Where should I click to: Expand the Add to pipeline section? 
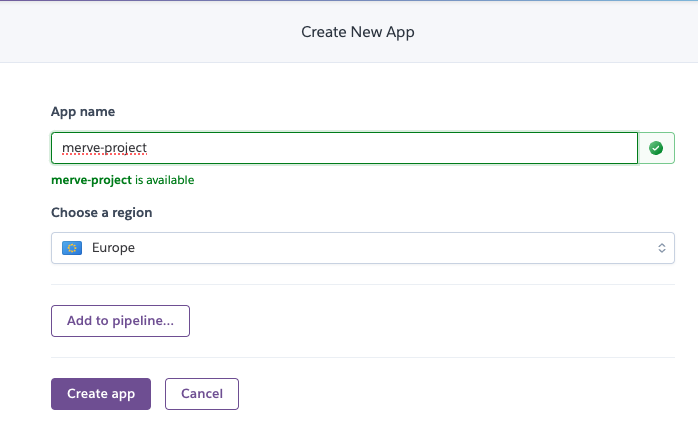[120, 321]
